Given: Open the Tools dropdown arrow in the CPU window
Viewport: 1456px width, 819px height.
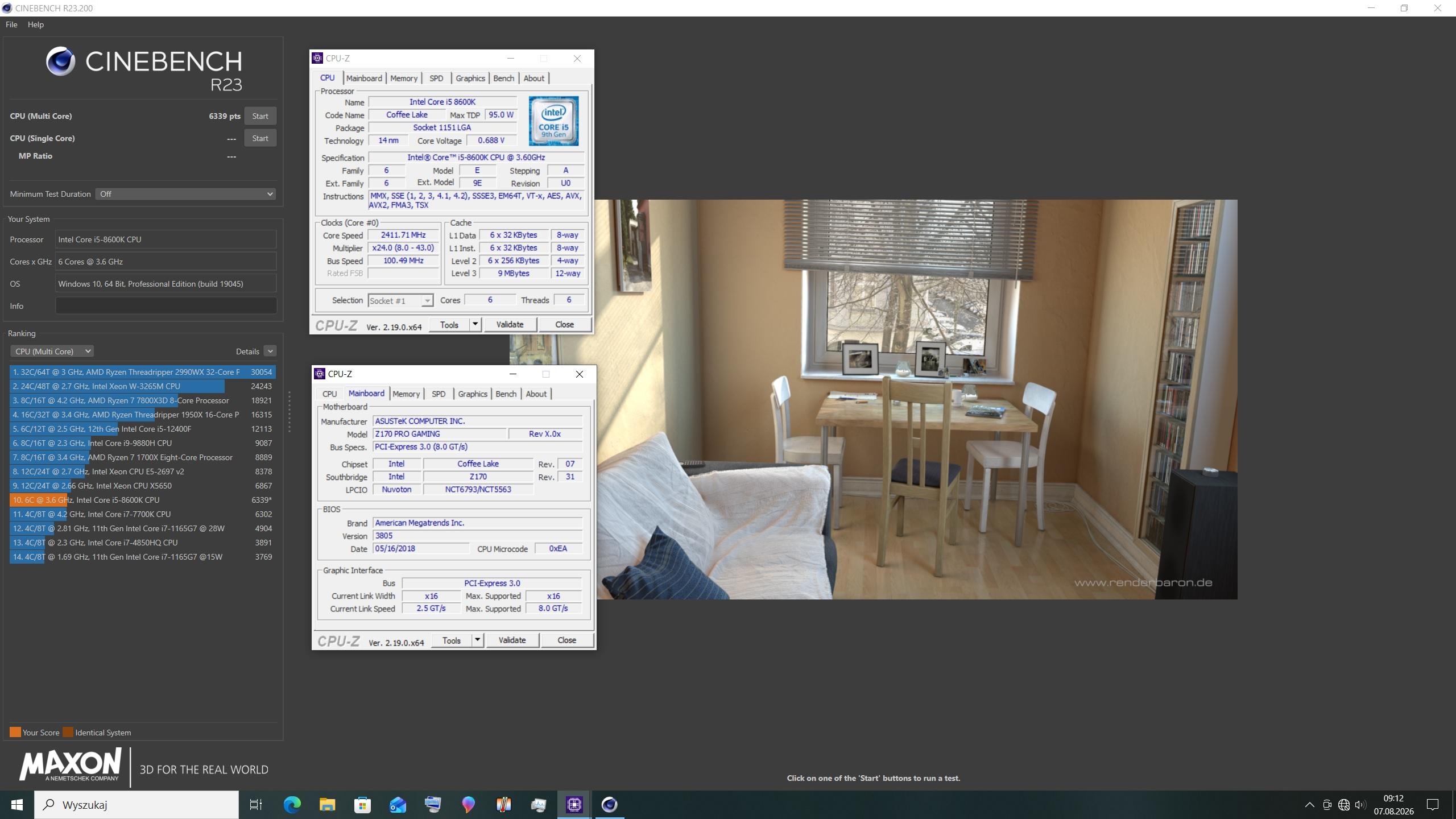Looking at the screenshot, I should (475, 324).
